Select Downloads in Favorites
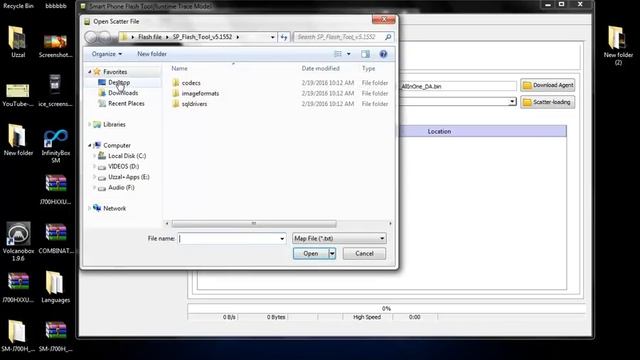 tap(123, 93)
